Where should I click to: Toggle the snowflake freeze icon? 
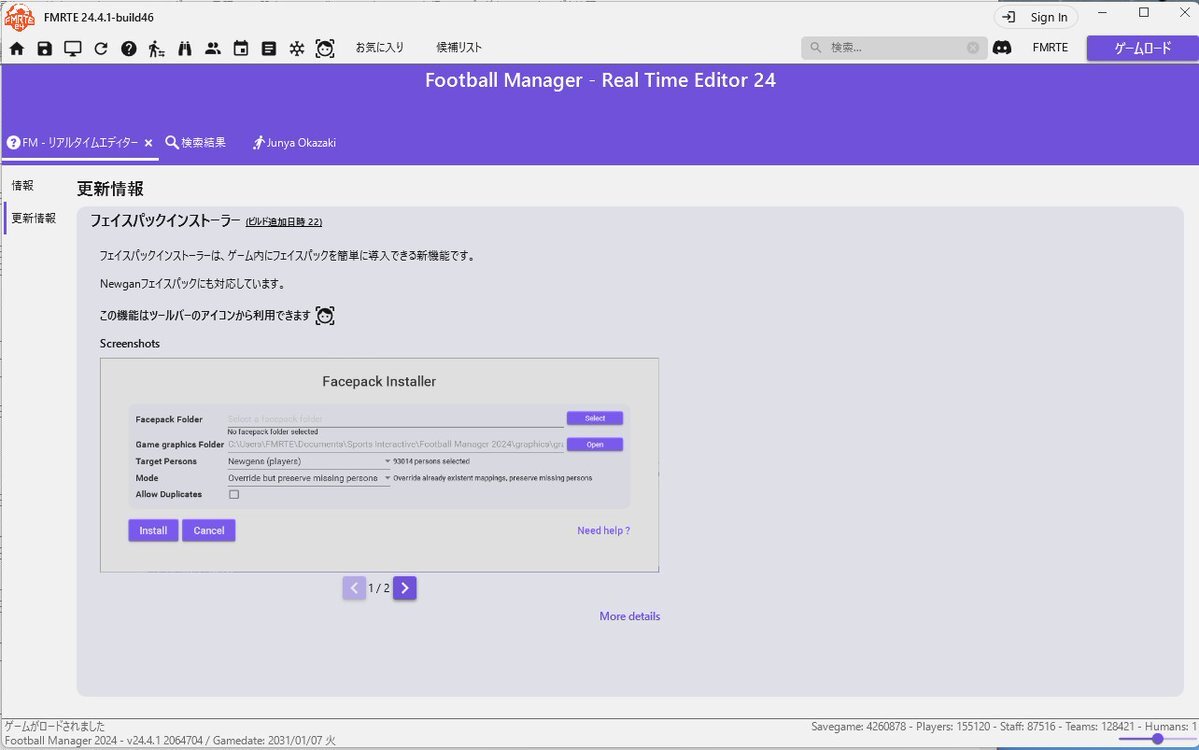click(x=297, y=48)
